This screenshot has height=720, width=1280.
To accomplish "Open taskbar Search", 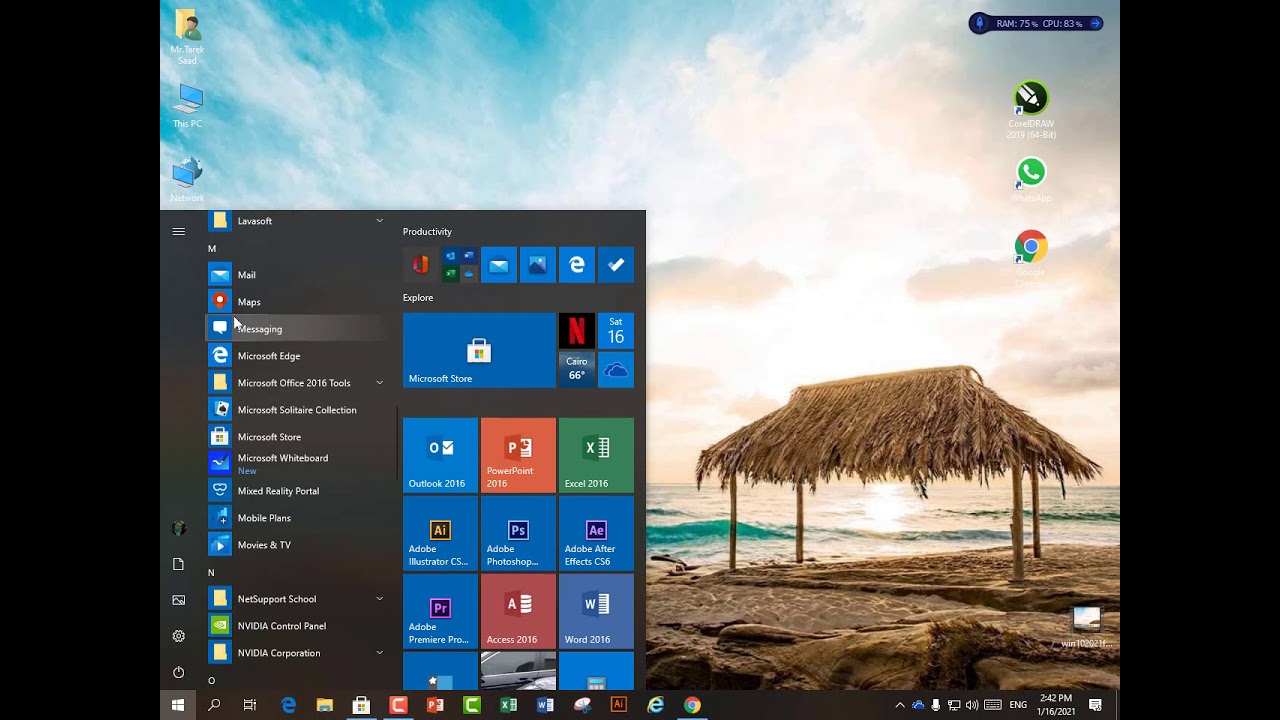I will click(214, 705).
